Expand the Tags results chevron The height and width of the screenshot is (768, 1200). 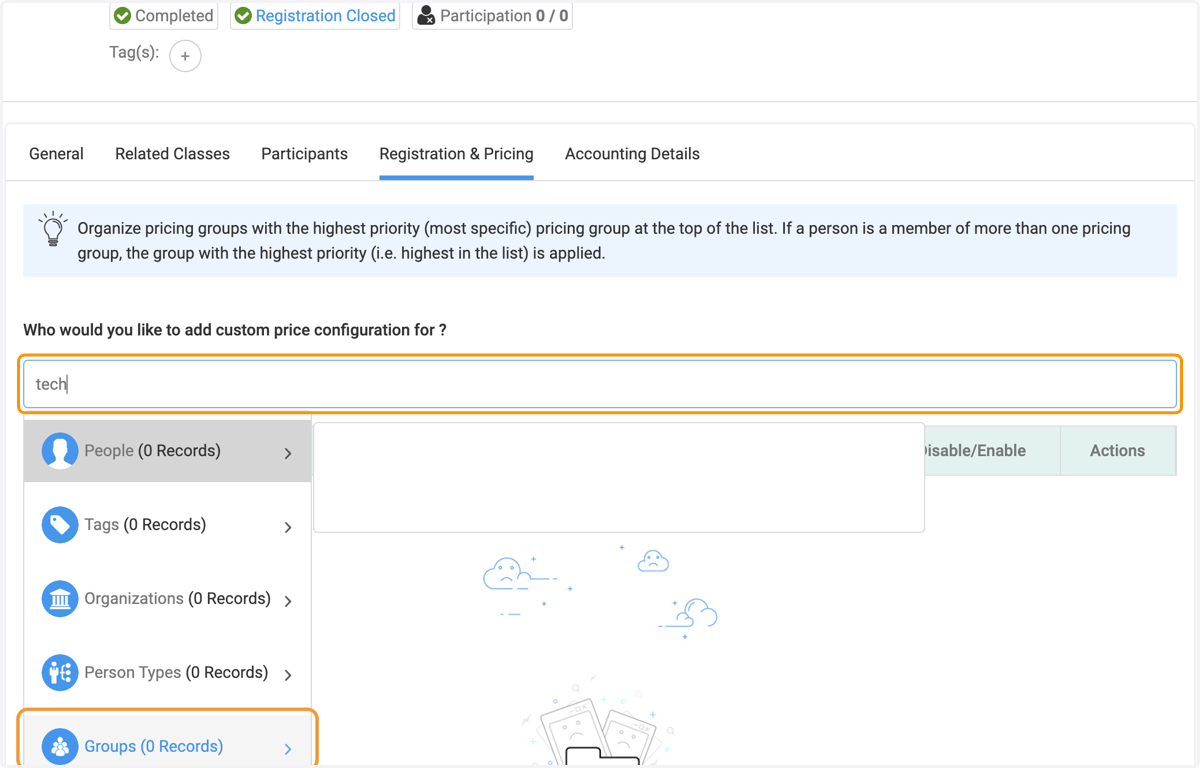pos(288,527)
